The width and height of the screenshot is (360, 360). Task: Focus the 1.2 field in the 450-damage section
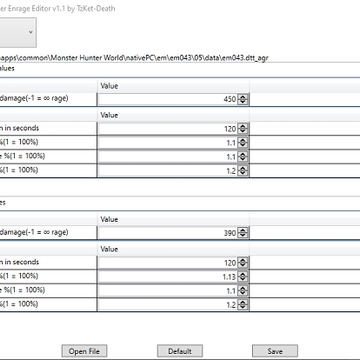167,171
